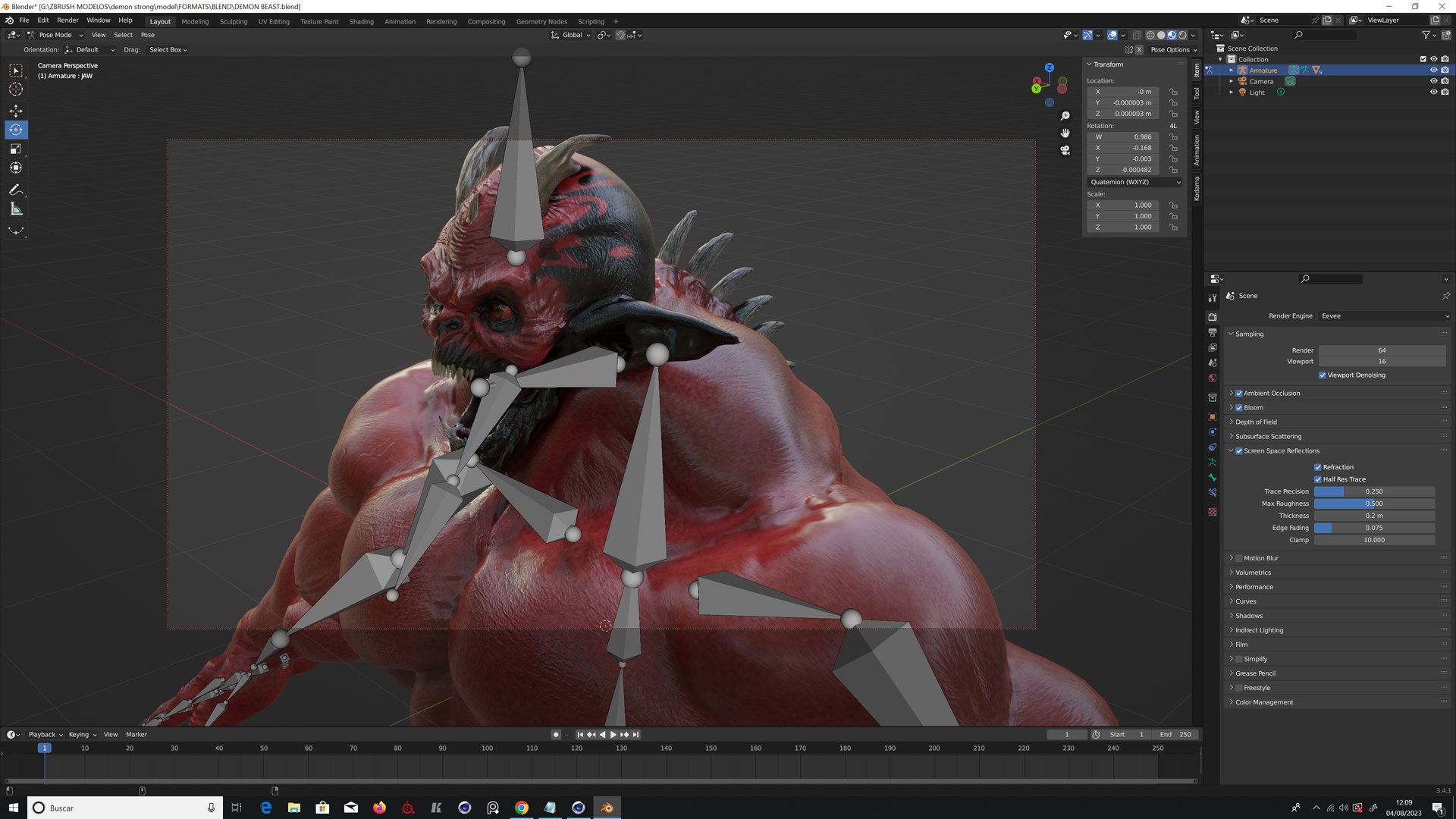
Task: Select the Cursor tool in the toolbar
Action: point(16,89)
